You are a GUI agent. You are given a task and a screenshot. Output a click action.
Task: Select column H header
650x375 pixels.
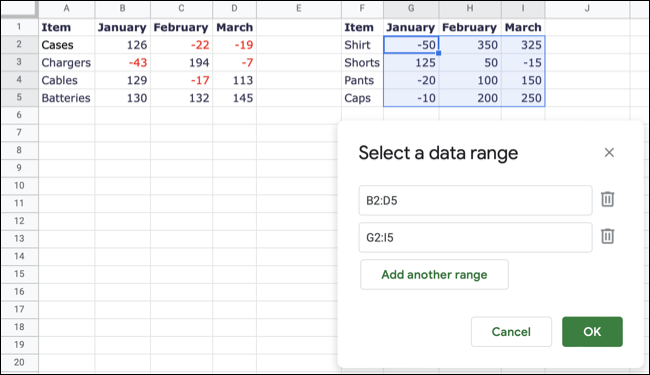[470, 9]
